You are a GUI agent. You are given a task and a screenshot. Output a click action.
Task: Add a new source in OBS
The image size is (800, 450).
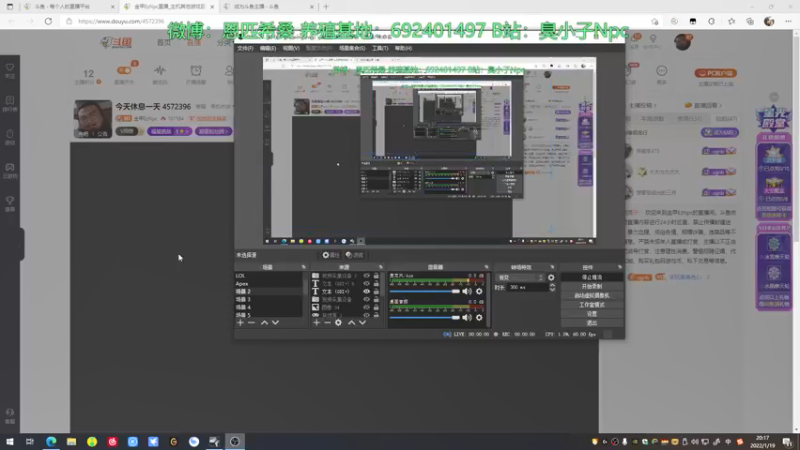coord(316,322)
